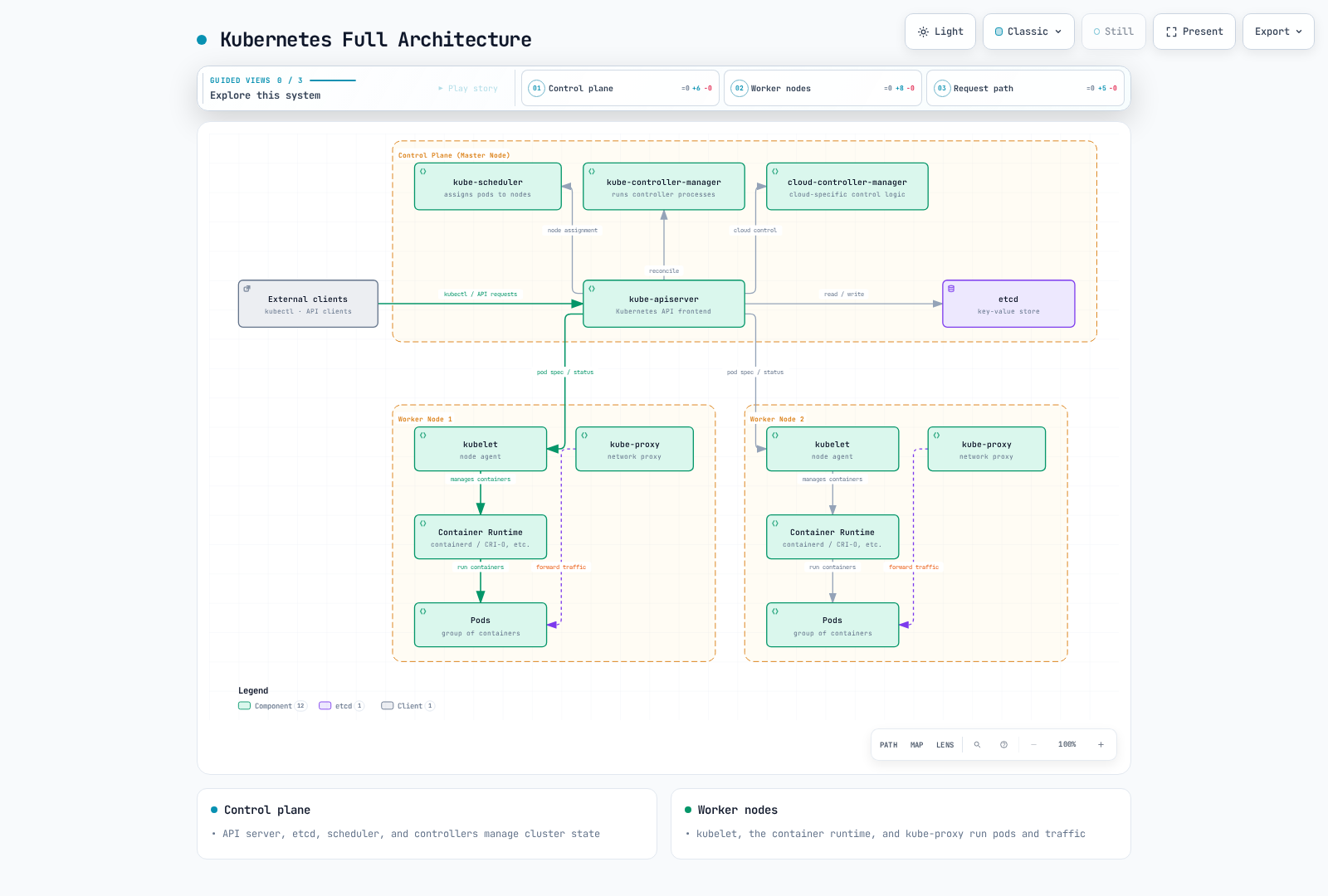Screen dimensions: 1328x896
Task: Toggle Client legend filter
Action: (x=408, y=706)
